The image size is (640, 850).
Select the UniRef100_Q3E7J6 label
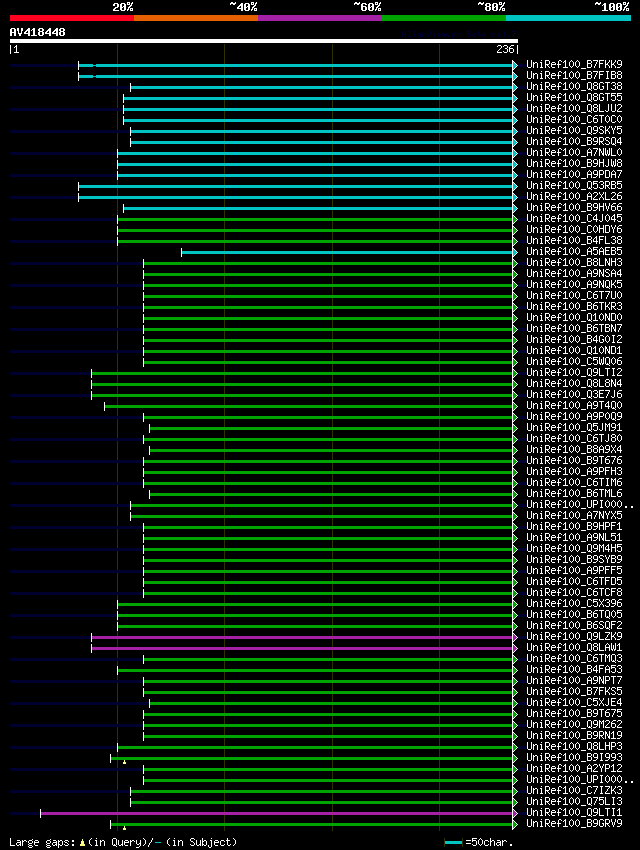pyautogui.click(x=574, y=395)
